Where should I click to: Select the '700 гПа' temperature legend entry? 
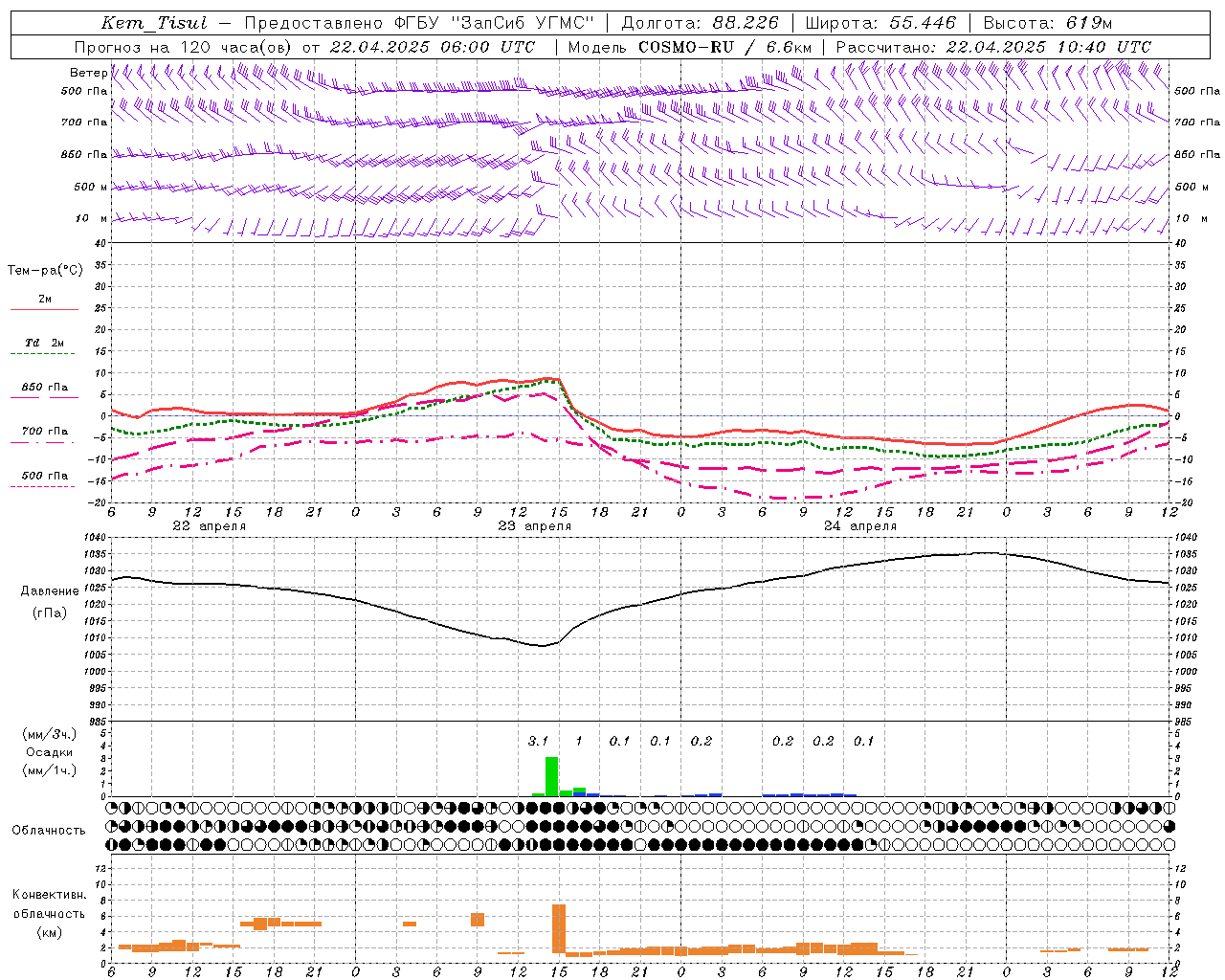point(44,432)
